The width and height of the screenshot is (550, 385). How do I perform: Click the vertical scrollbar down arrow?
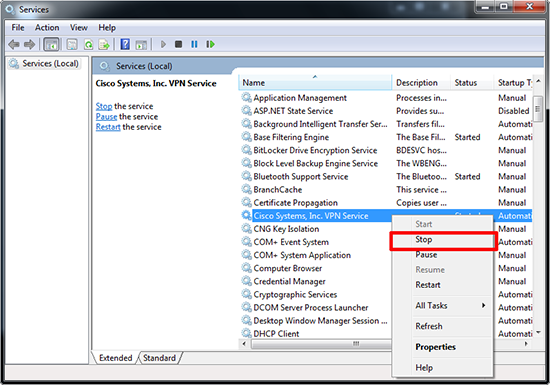(538, 332)
